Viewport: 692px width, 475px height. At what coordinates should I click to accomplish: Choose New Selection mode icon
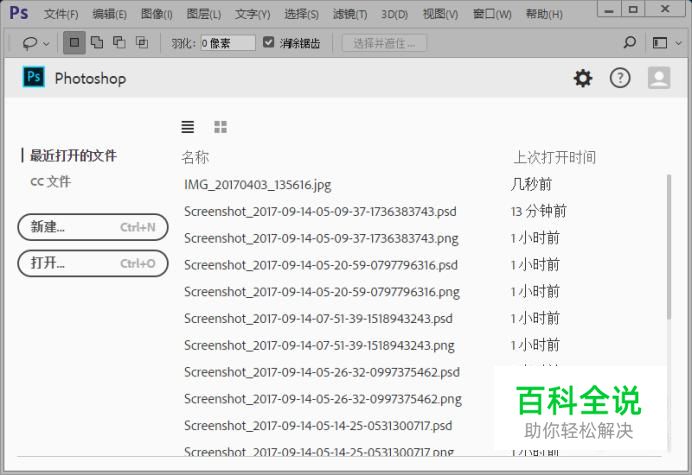pos(74,42)
